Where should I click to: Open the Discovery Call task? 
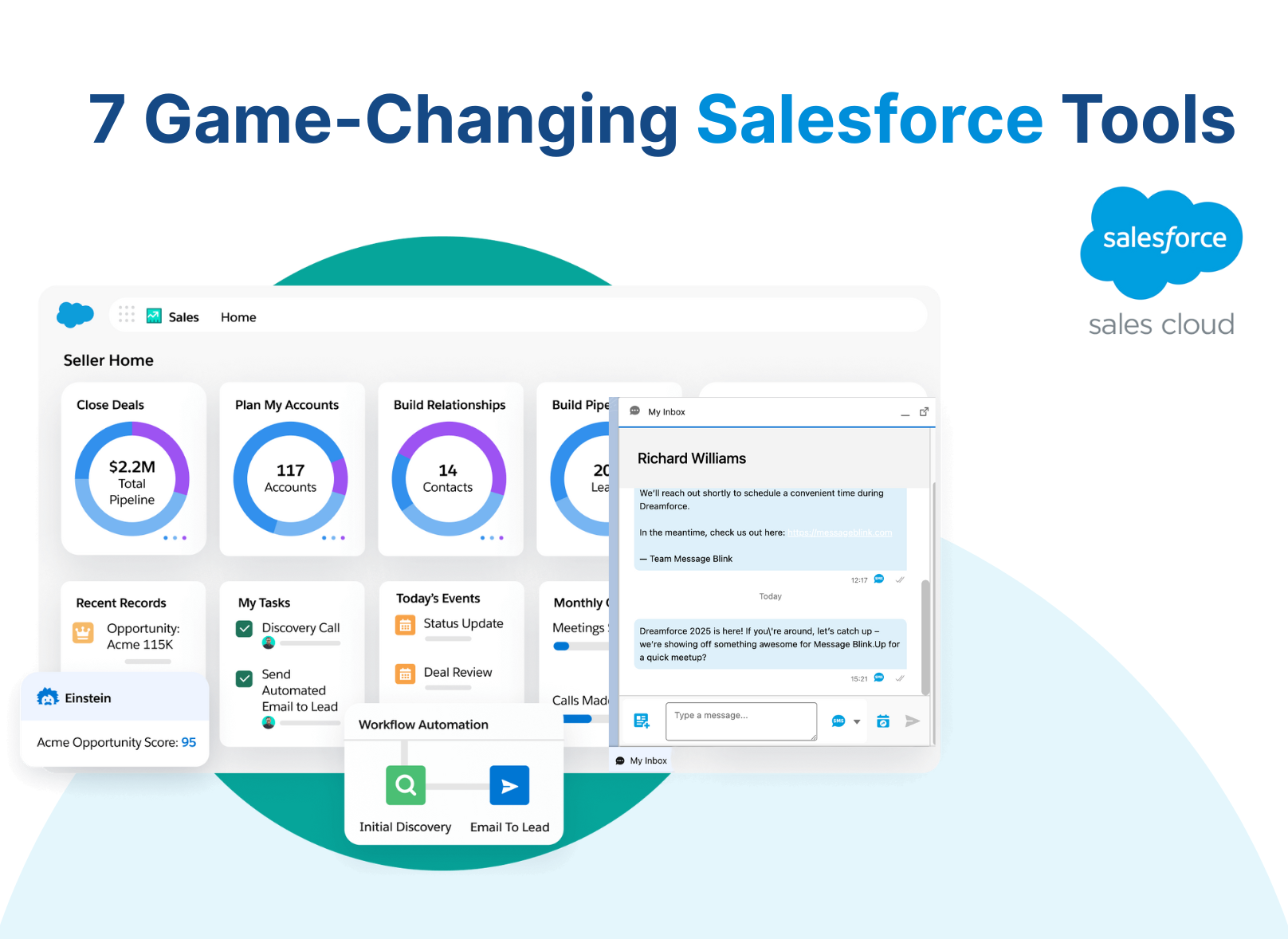(300, 628)
